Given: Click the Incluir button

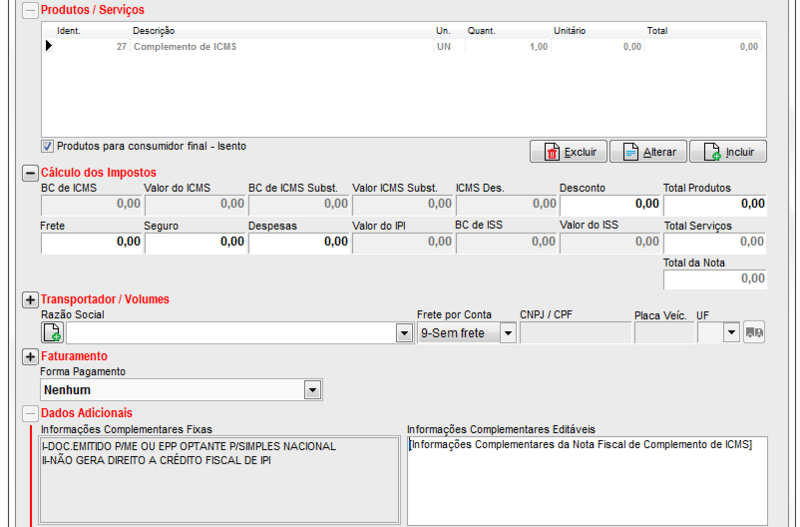Looking at the screenshot, I should 728,152.
